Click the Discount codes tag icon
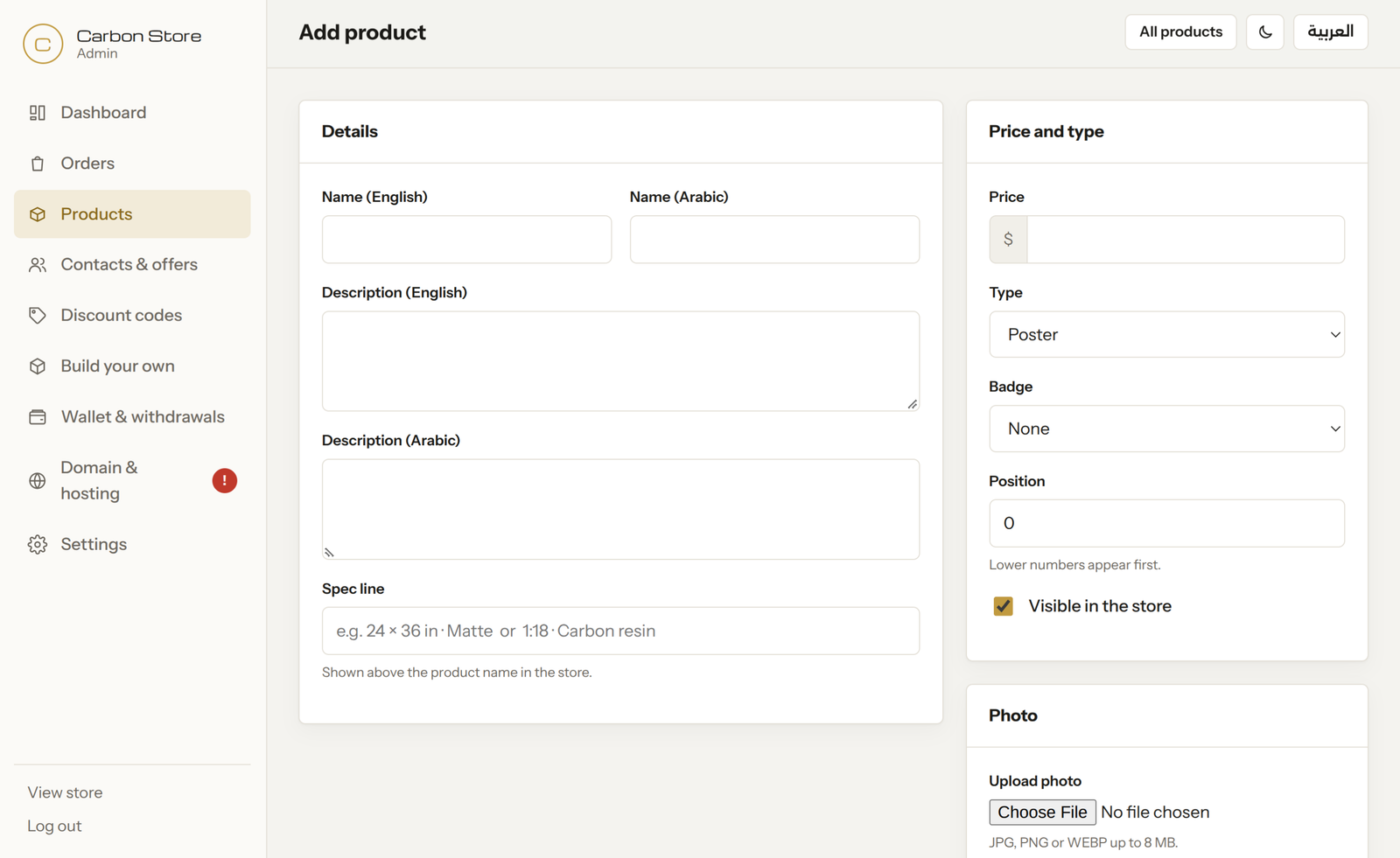This screenshot has width=1400, height=858. [x=38, y=316]
